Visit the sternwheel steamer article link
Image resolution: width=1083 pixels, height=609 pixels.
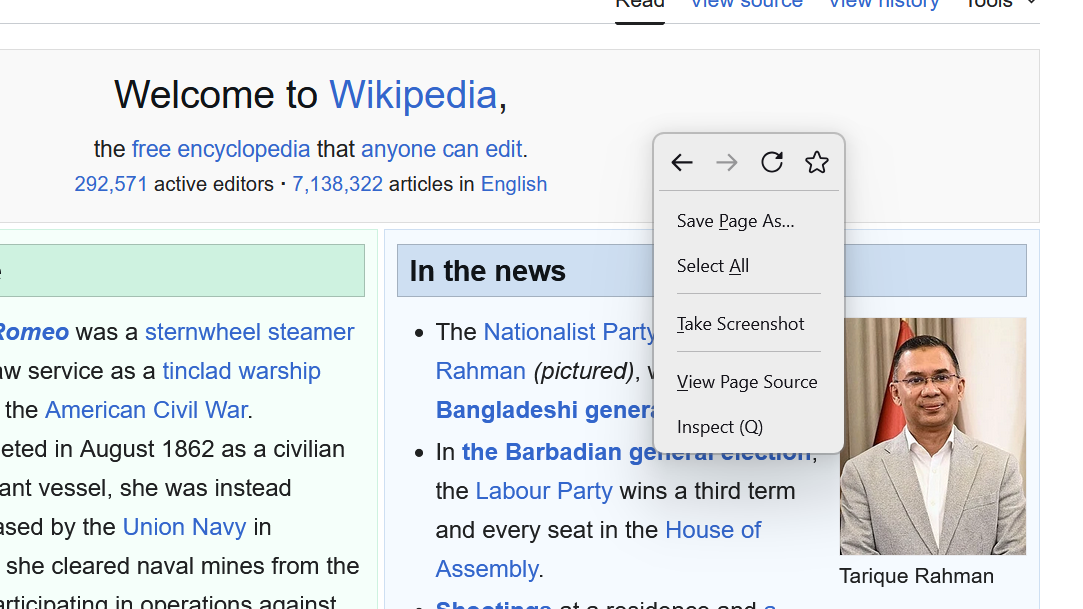pyautogui.click(x=249, y=332)
